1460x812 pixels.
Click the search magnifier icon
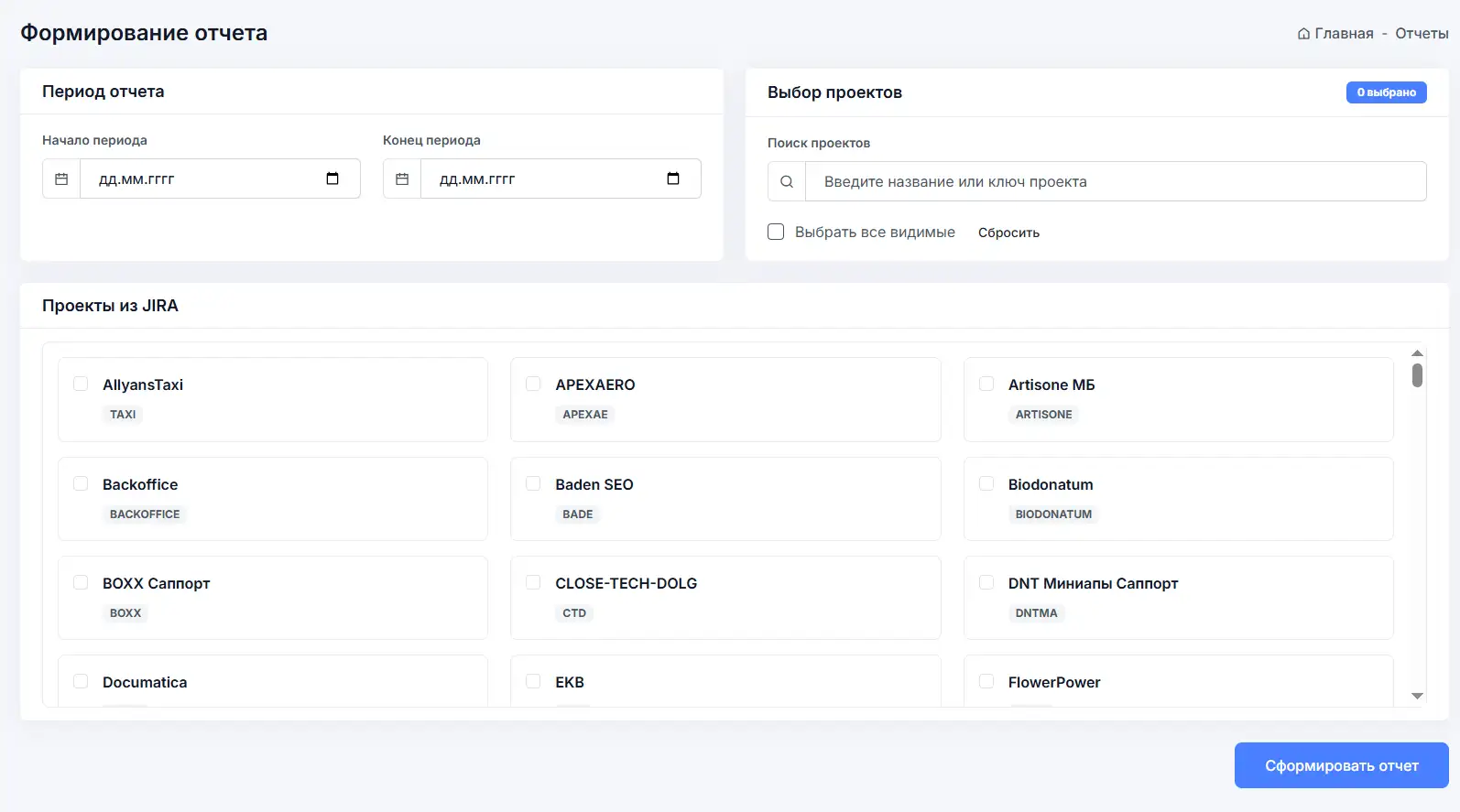point(787,182)
